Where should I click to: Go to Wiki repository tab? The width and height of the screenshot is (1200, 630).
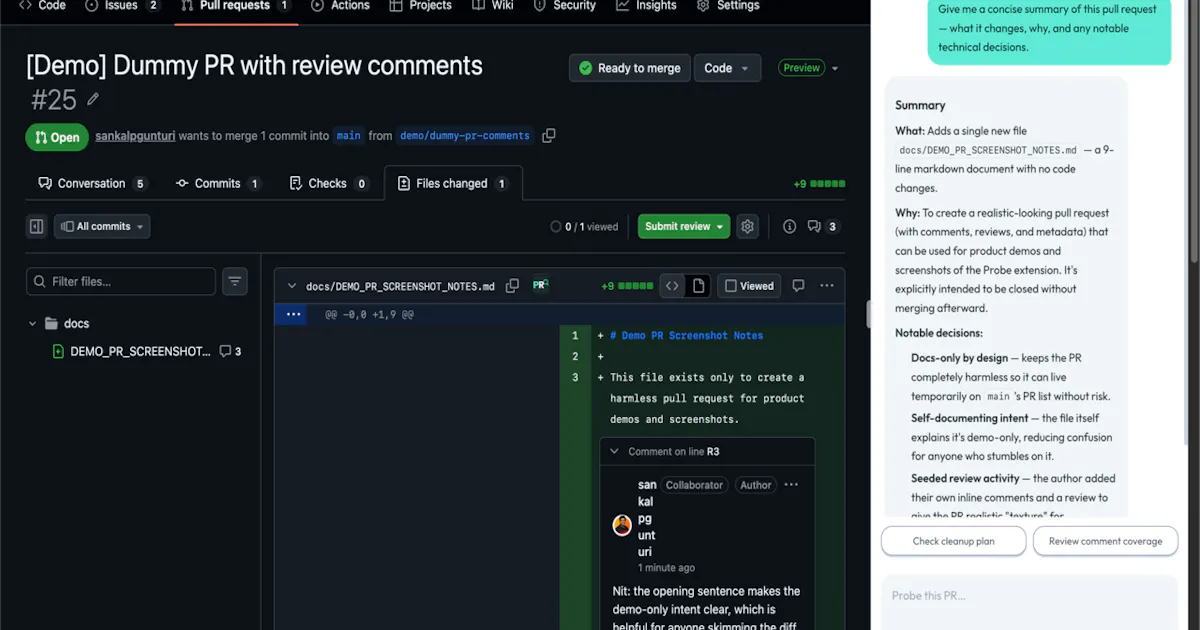491,6
